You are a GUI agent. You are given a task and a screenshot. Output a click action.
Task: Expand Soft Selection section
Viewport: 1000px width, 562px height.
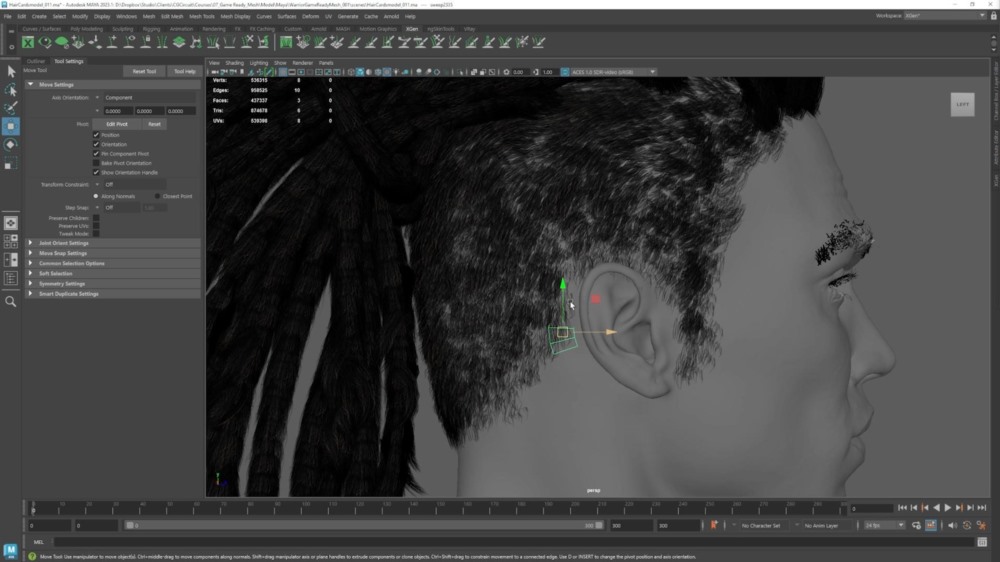coord(112,274)
